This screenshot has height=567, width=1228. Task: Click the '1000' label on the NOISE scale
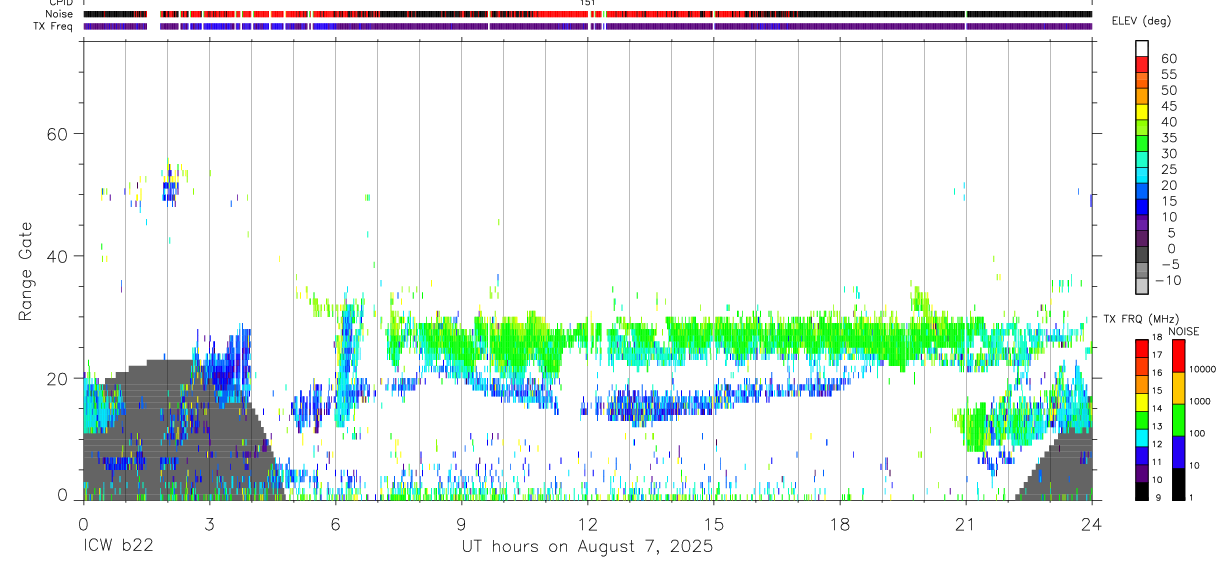1202,401
